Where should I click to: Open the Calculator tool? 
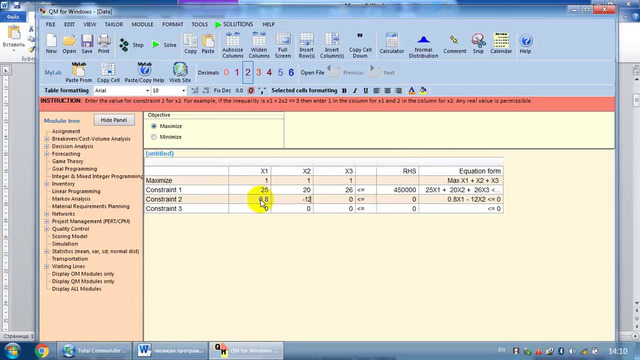[391, 44]
